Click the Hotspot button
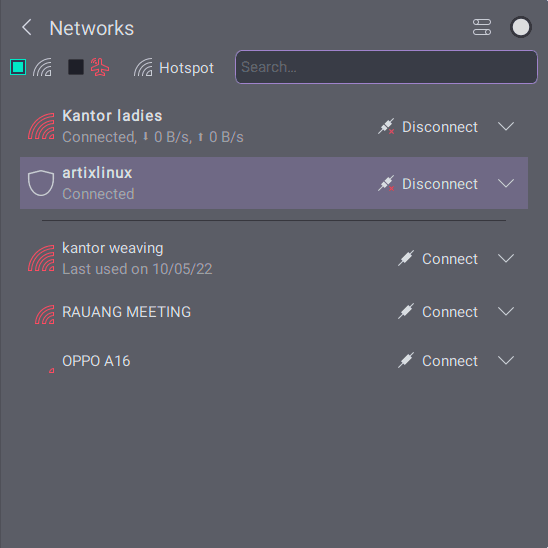Image resolution: width=548 pixels, height=548 pixels. (x=174, y=67)
